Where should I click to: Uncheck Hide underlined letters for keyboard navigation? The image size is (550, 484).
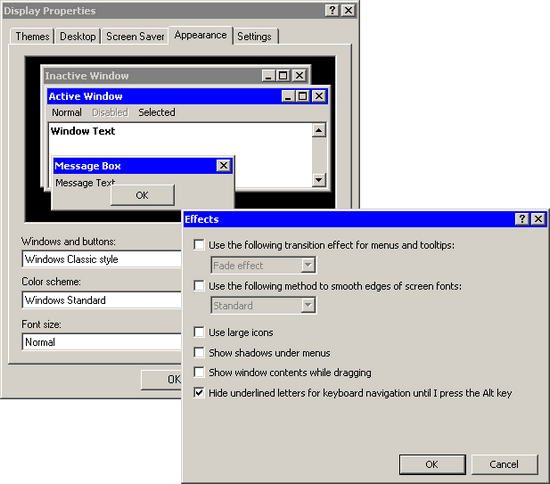199,393
